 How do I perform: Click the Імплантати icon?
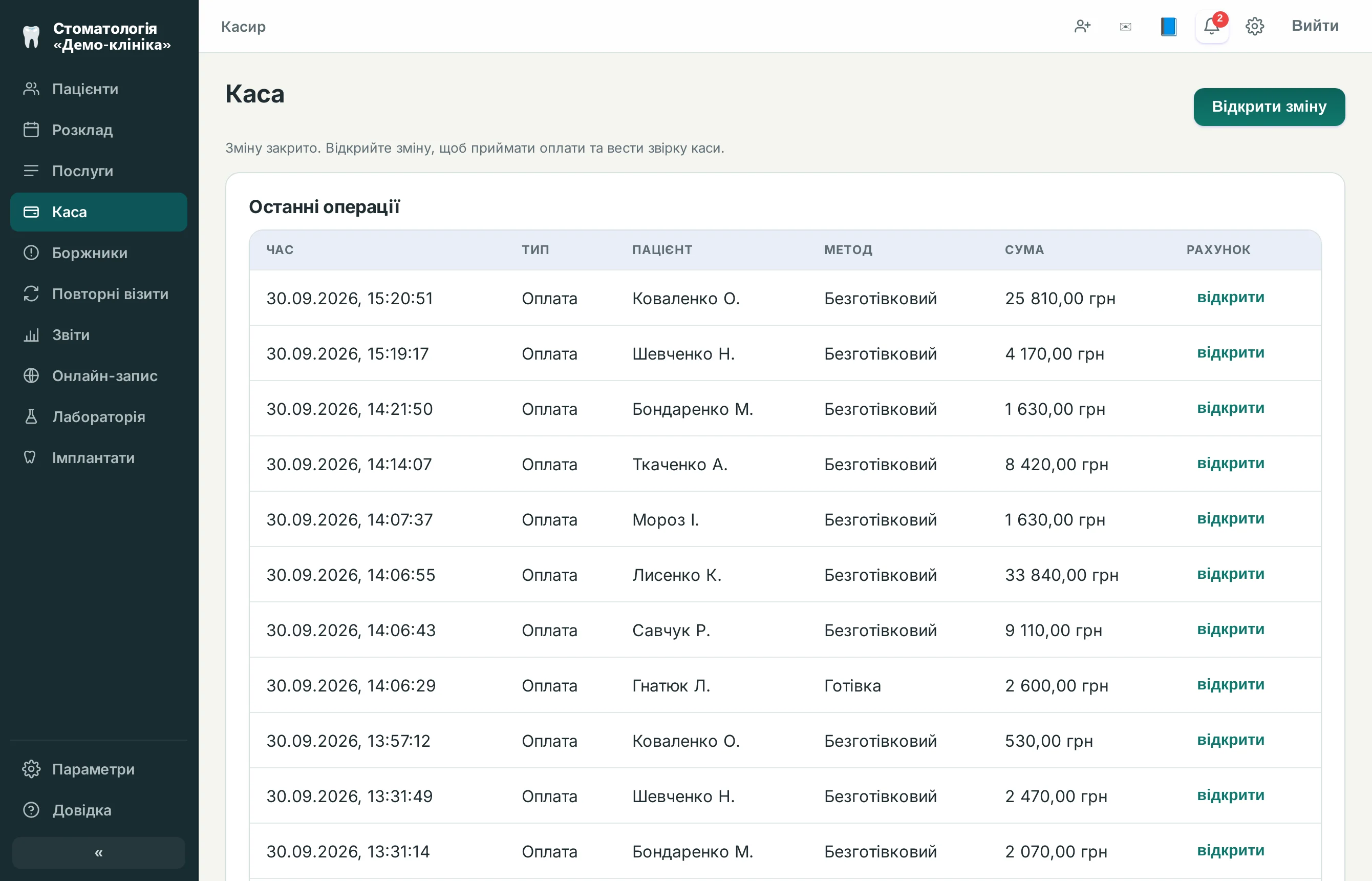30,457
